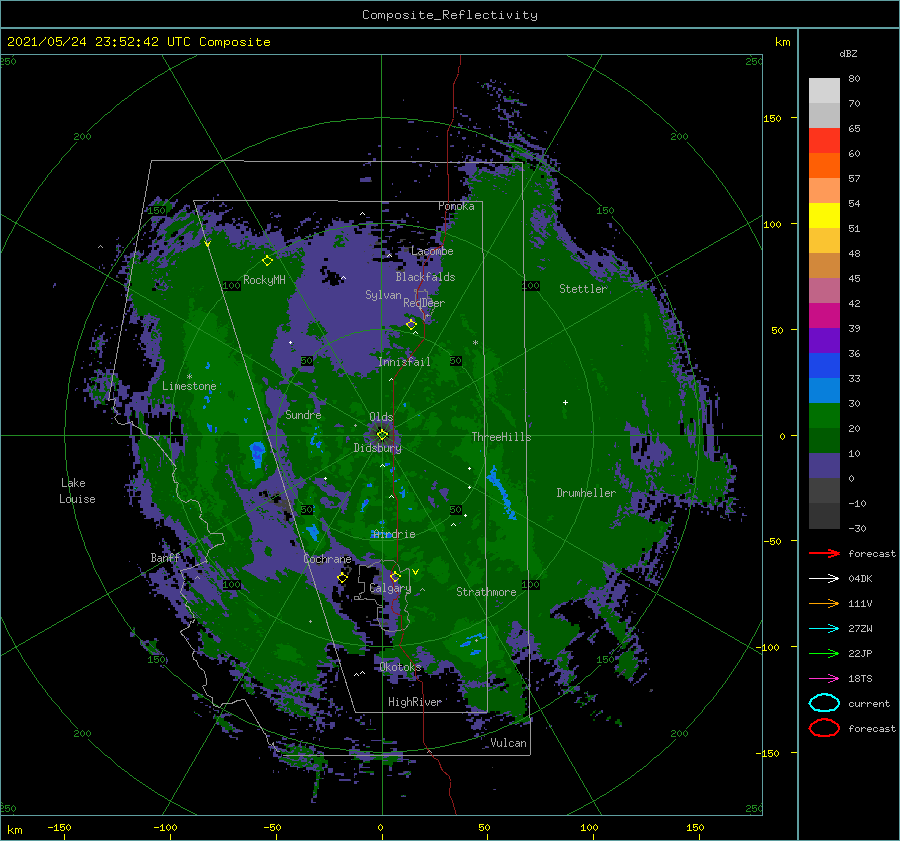
Task: Select the bright green 20 dBZ swatch
Action: [824, 416]
